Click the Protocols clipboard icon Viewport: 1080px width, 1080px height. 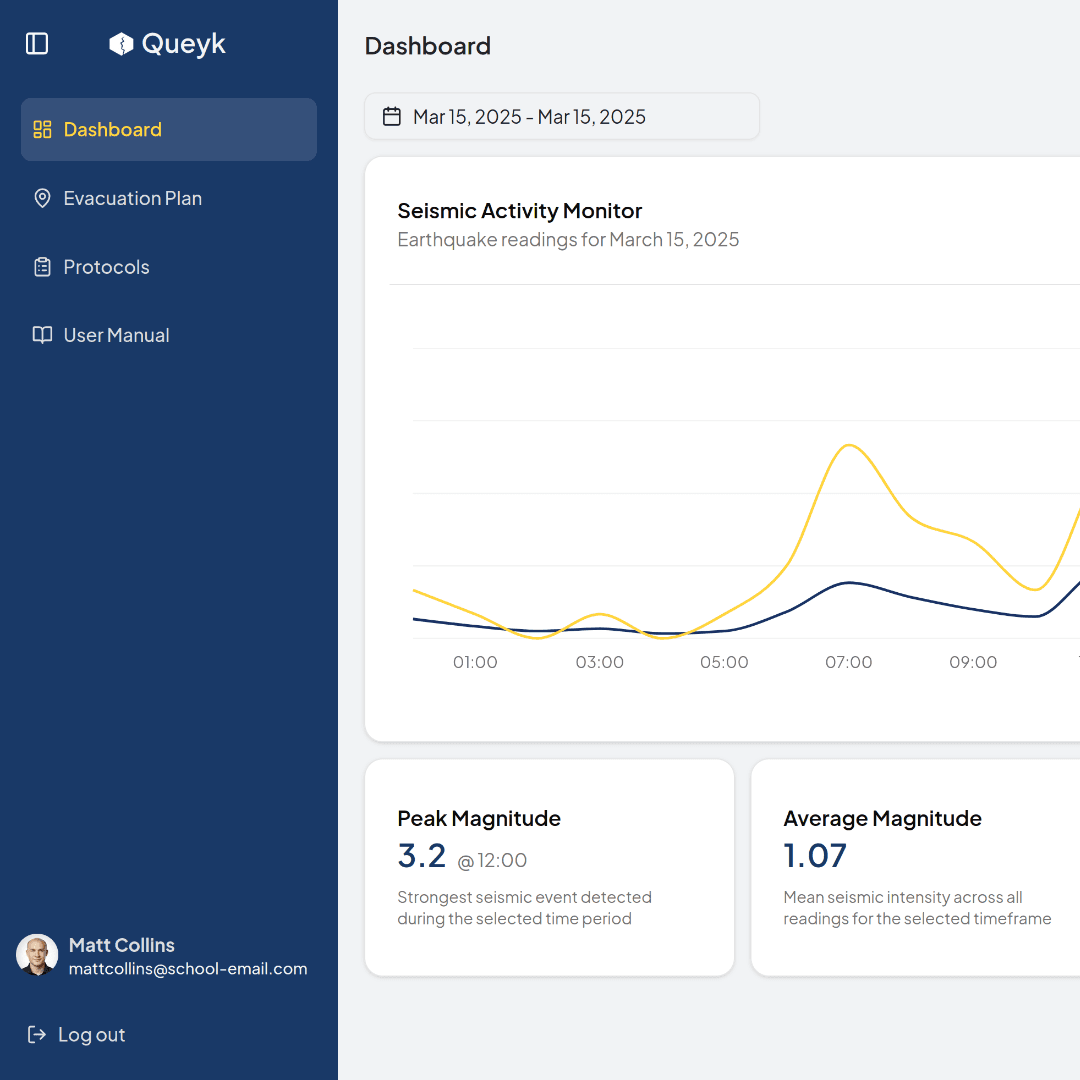[42, 267]
